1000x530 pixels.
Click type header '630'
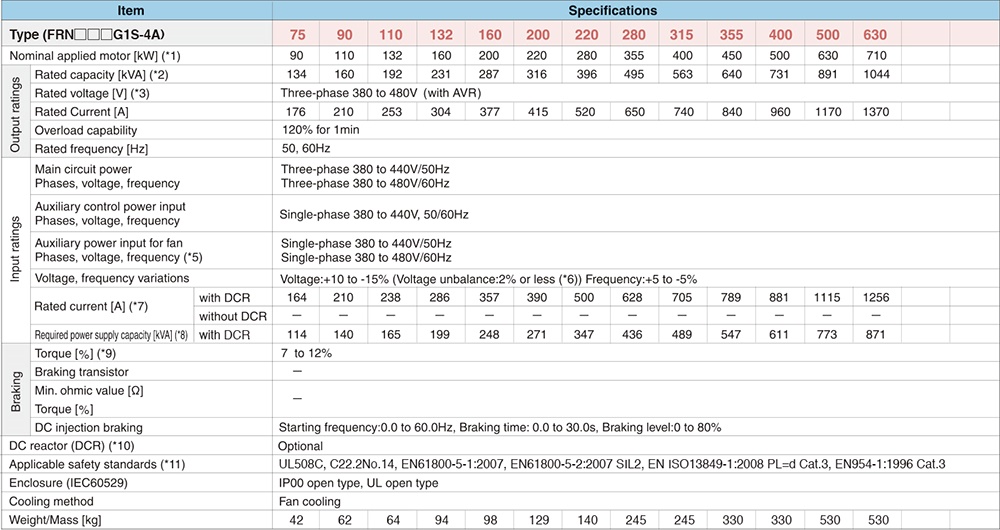(874, 35)
